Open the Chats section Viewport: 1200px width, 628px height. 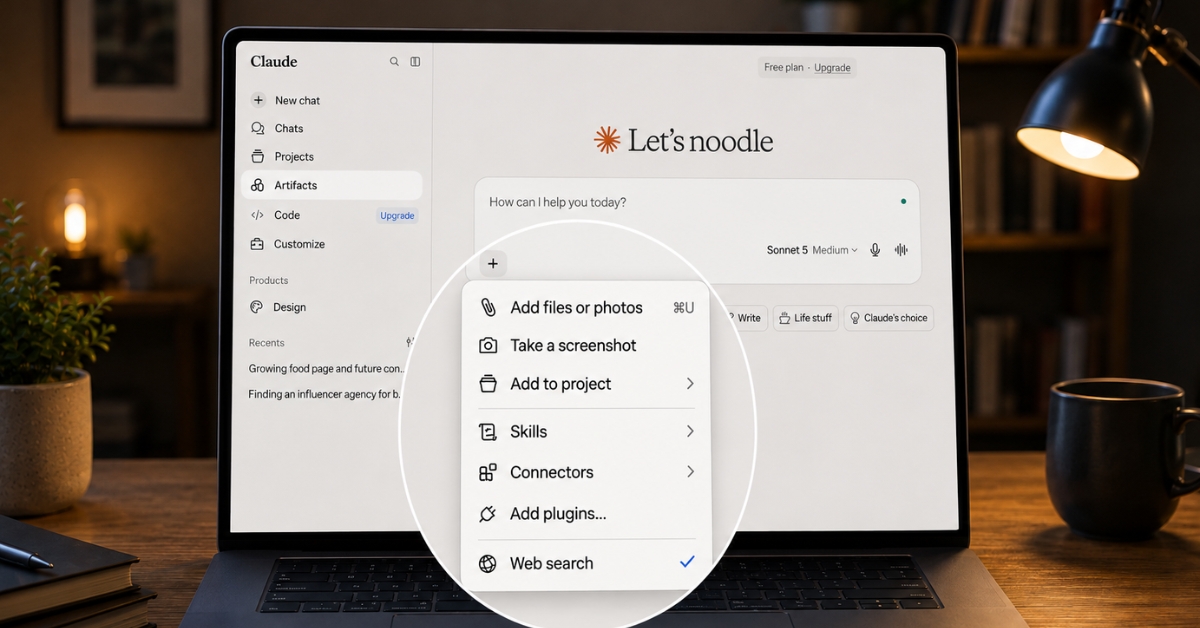click(277, 128)
